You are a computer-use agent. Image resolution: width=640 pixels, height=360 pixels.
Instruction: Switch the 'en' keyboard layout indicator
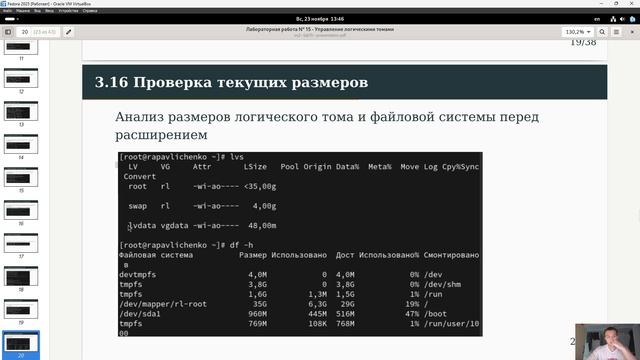(597, 19)
